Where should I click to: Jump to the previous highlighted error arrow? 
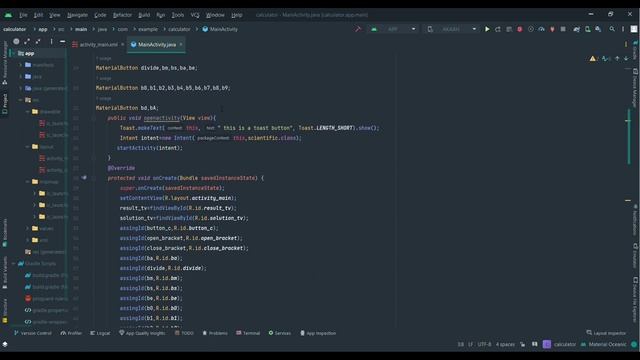click(x=617, y=59)
